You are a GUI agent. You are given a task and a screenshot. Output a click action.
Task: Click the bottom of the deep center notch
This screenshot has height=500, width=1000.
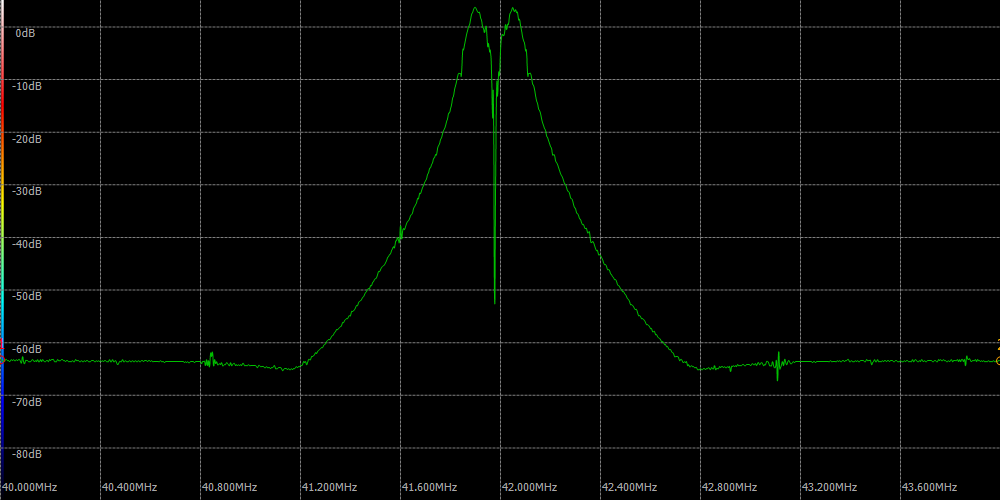pyautogui.click(x=495, y=301)
